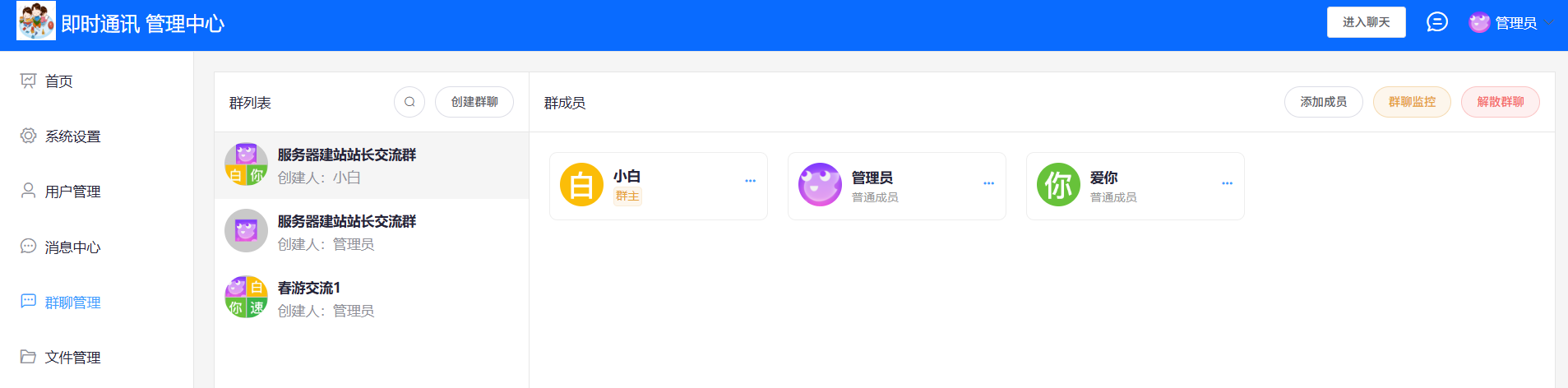Viewport: 1568px width, 388px height.
Task: Click the member name 爱你
Action: pos(1103,178)
